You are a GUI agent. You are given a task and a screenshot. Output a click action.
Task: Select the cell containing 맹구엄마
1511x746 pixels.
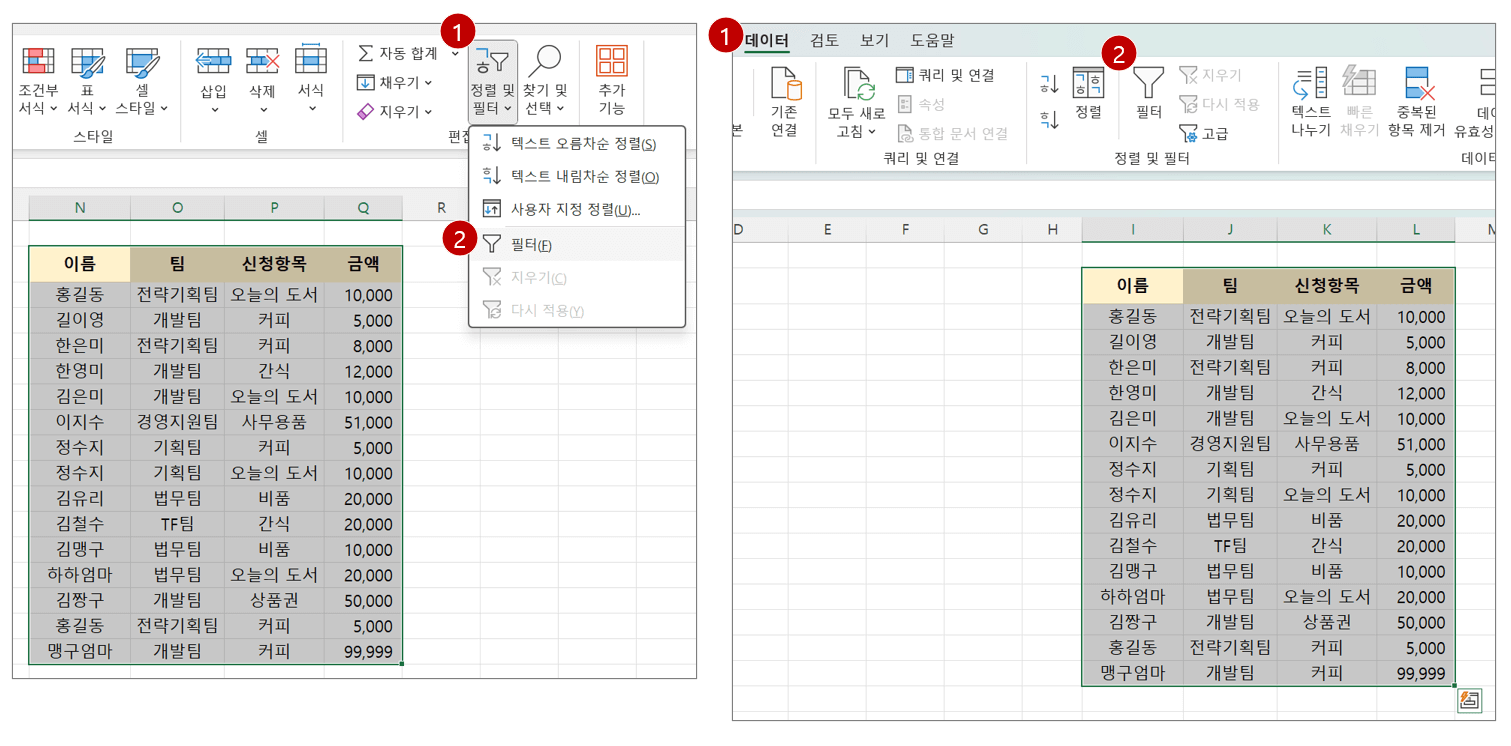coord(79,649)
